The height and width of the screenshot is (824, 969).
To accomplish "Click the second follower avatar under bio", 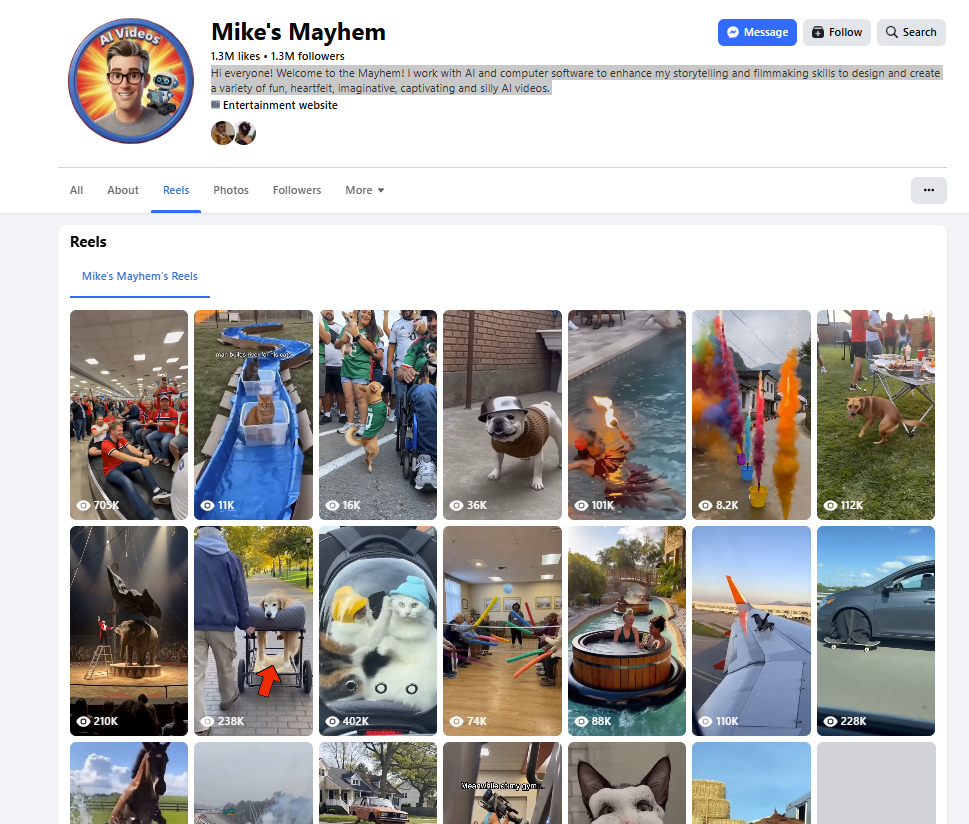I will pos(245,133).
